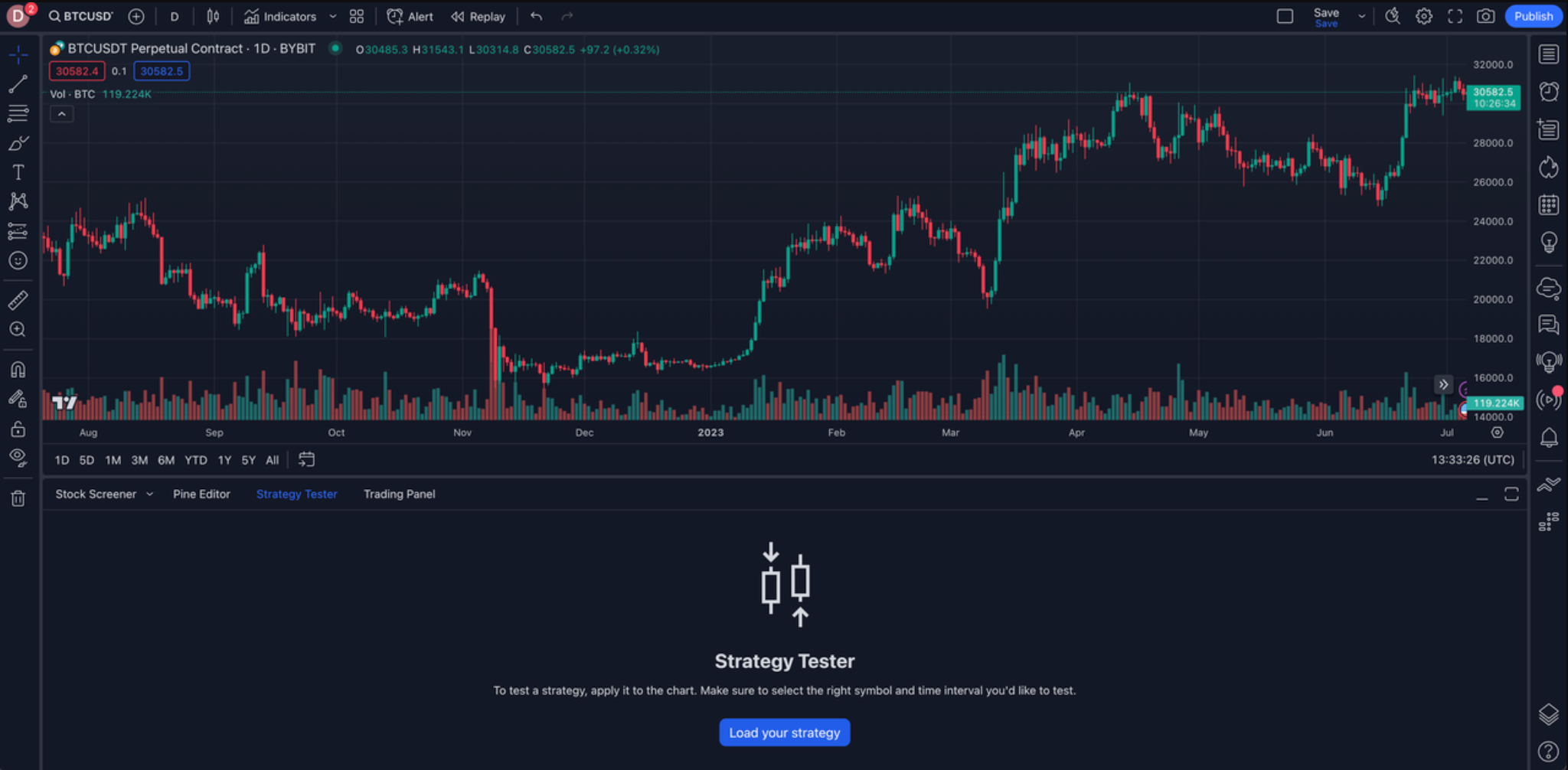The image size is (1568, 770).
Task: Toggle lock all drawing tools
Action: click(18, 429)
